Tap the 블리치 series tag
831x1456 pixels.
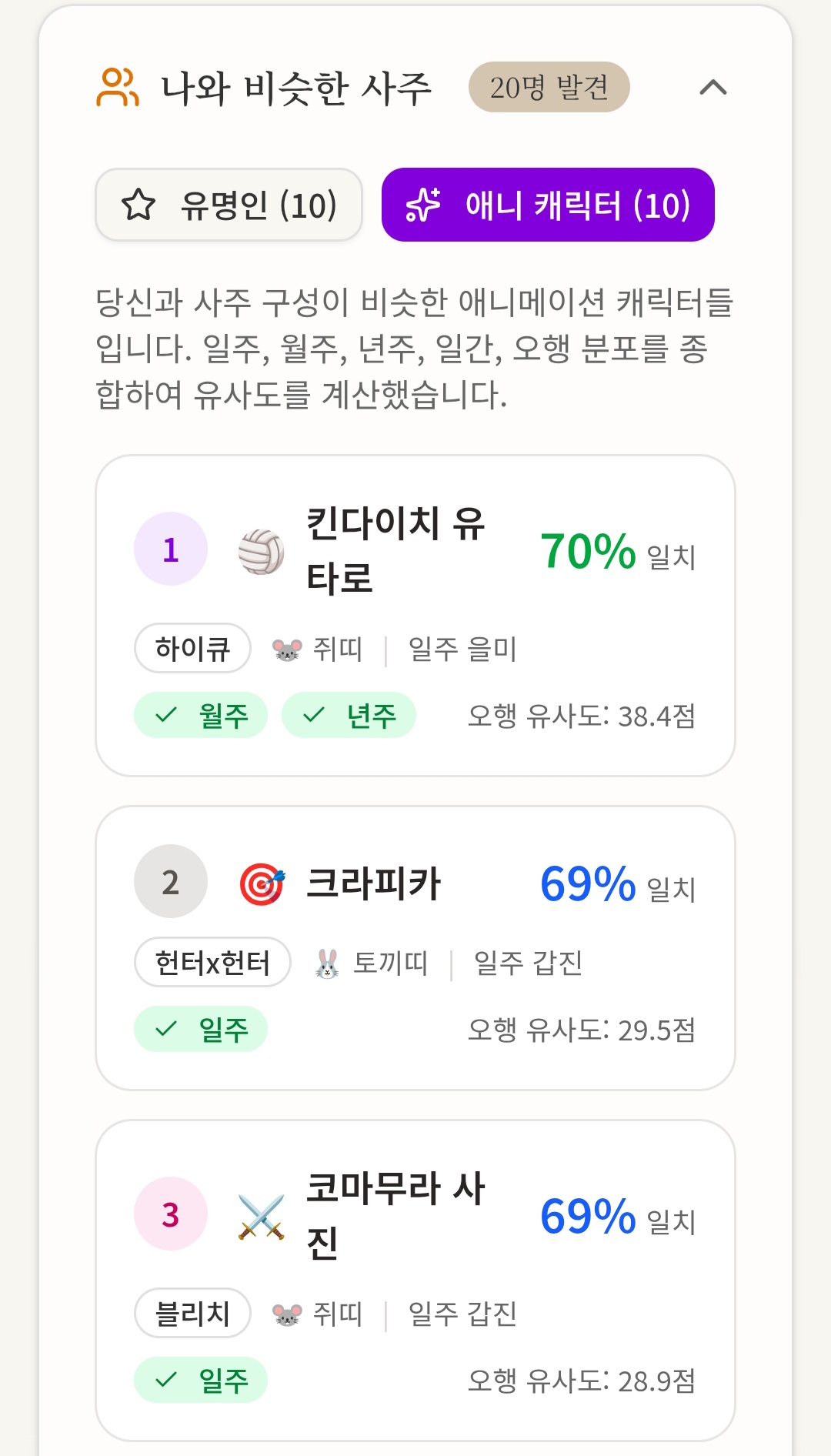tap(192, 1314)
